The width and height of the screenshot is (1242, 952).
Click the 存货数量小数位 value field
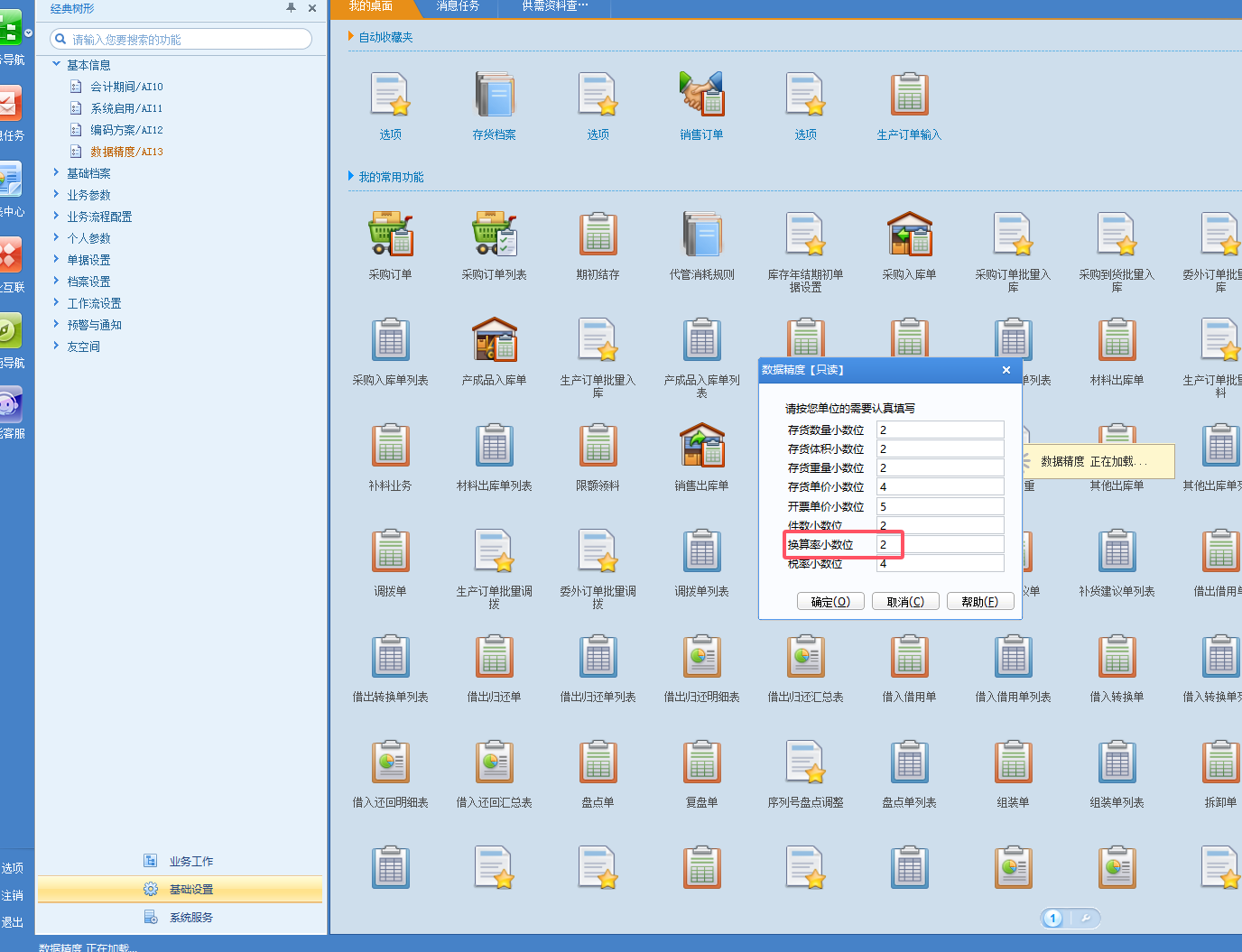[941, 430]
